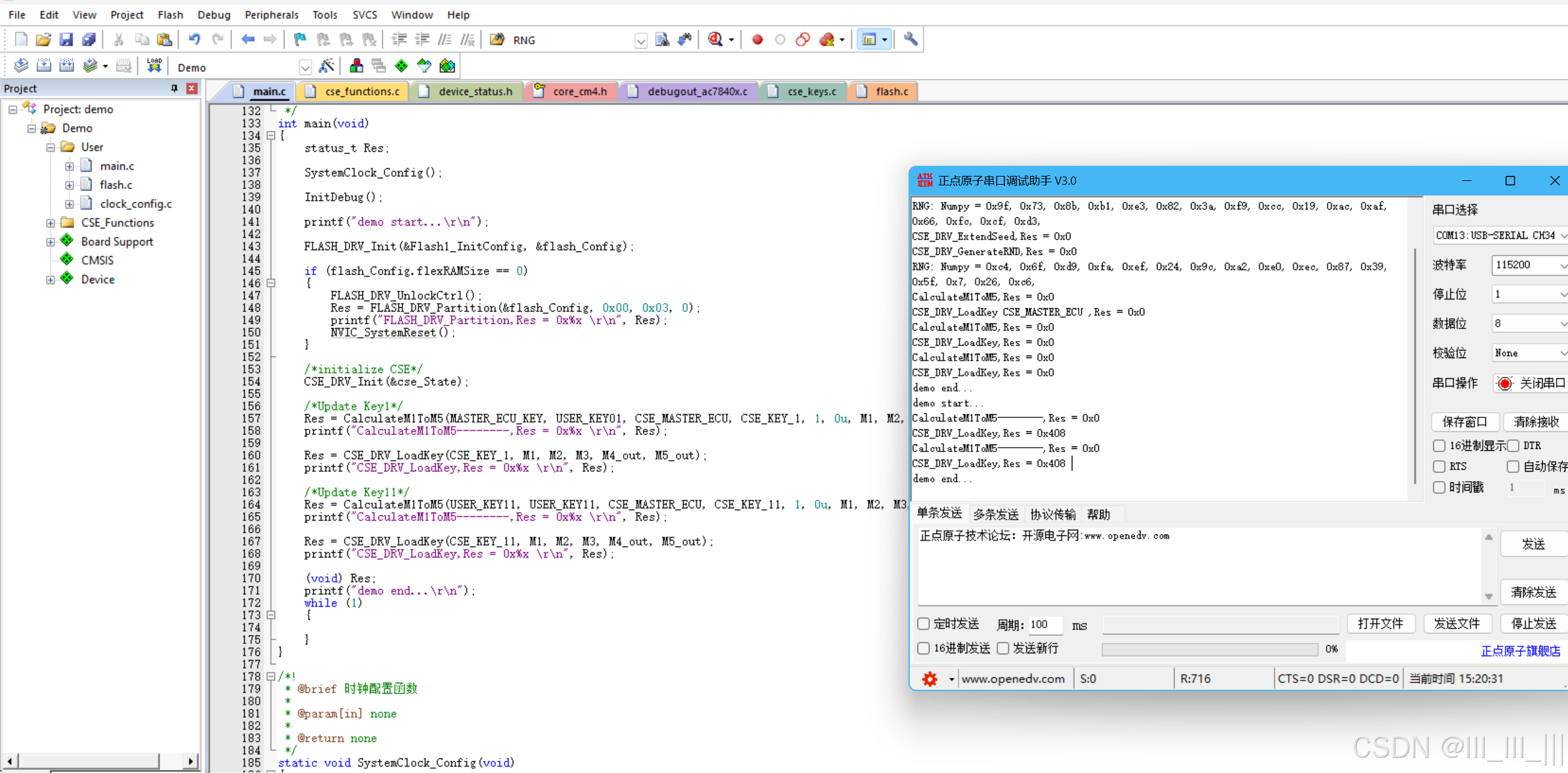Click the Insert Breakpoint red dot icon
Viewport: 1568px width, 773px height.
coord(757,40)
